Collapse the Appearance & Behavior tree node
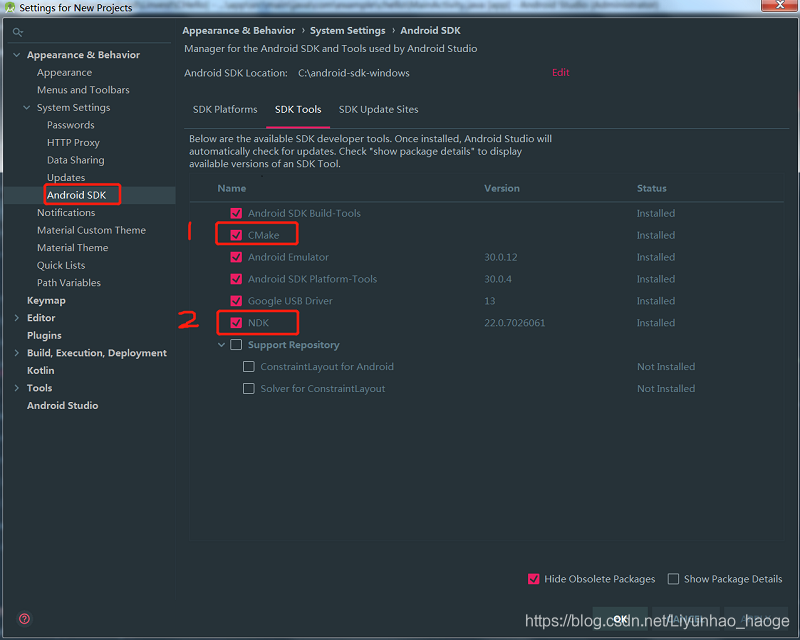The width and height of the screenshot is (800, 640). [x=16, y=55]
